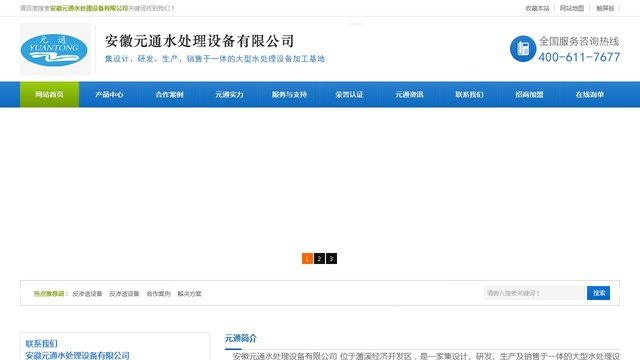The image size is (640, 360).
Task: Click the green company name link in top bar
Action: [x=89, y=8]
